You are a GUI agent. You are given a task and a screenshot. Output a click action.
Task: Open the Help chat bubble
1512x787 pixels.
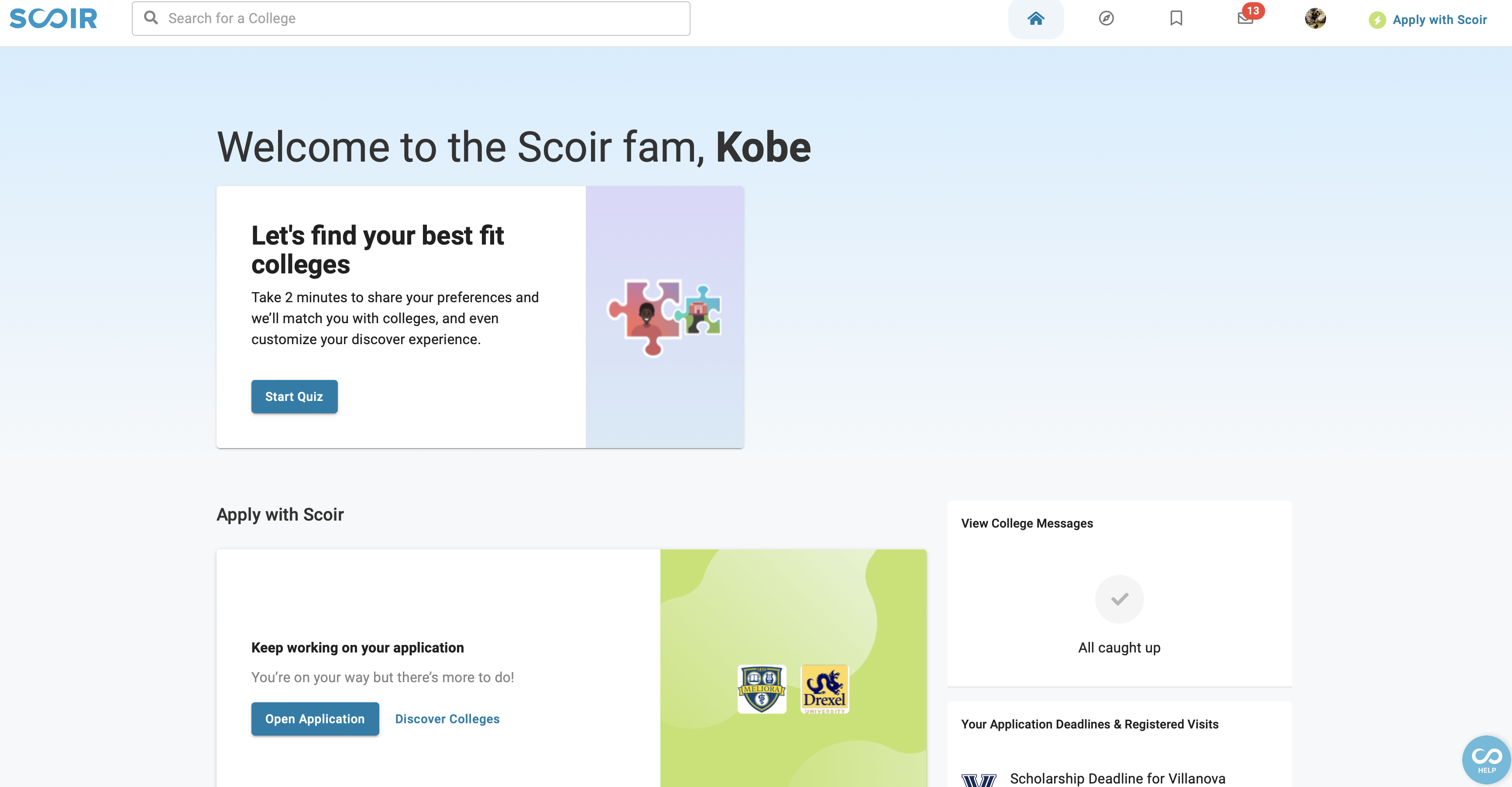click(x=1486, y=759)
